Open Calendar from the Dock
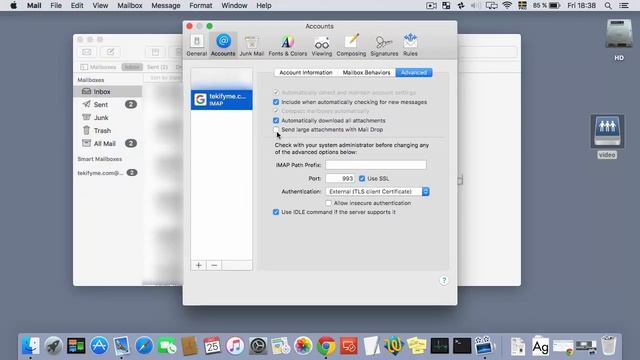This screenshot has height=360, width=640. coord(212,346)
